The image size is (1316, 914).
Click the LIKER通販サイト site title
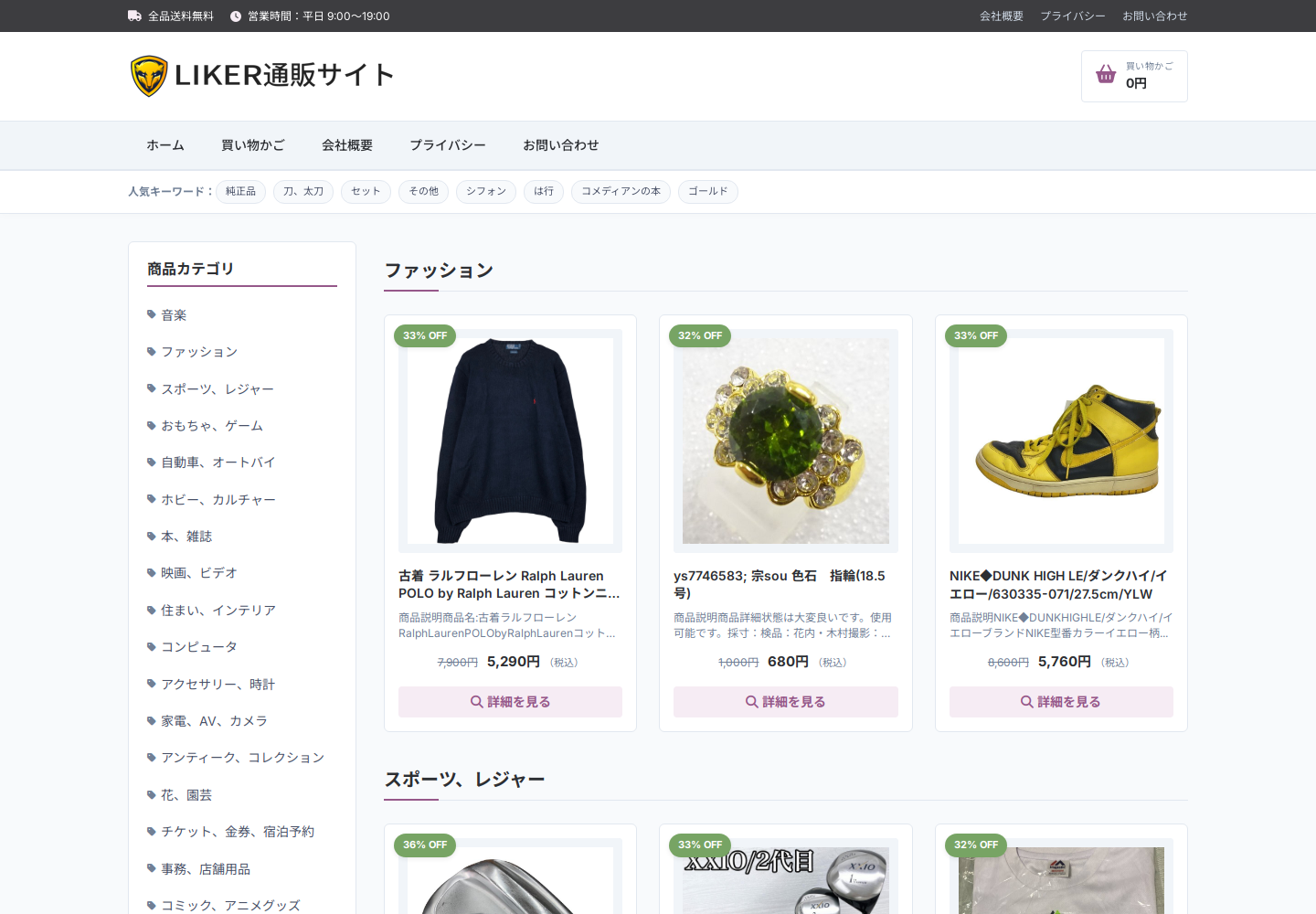click(284, 75)
